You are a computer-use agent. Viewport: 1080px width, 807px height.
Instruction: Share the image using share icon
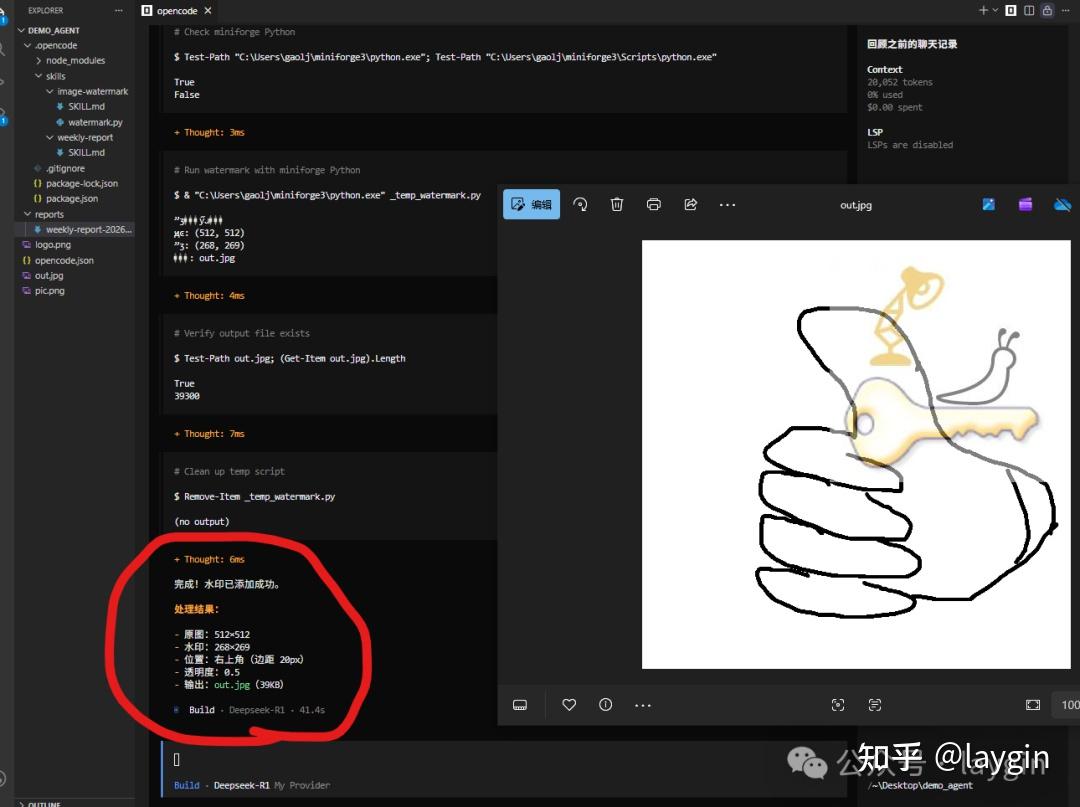point(690,205)
